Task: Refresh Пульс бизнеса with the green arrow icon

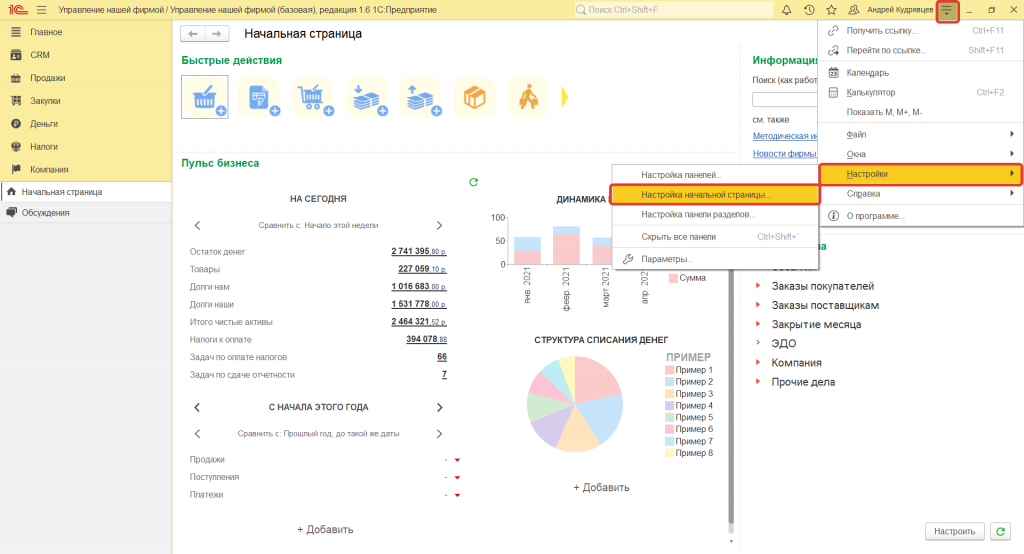Action: (474, 182)
